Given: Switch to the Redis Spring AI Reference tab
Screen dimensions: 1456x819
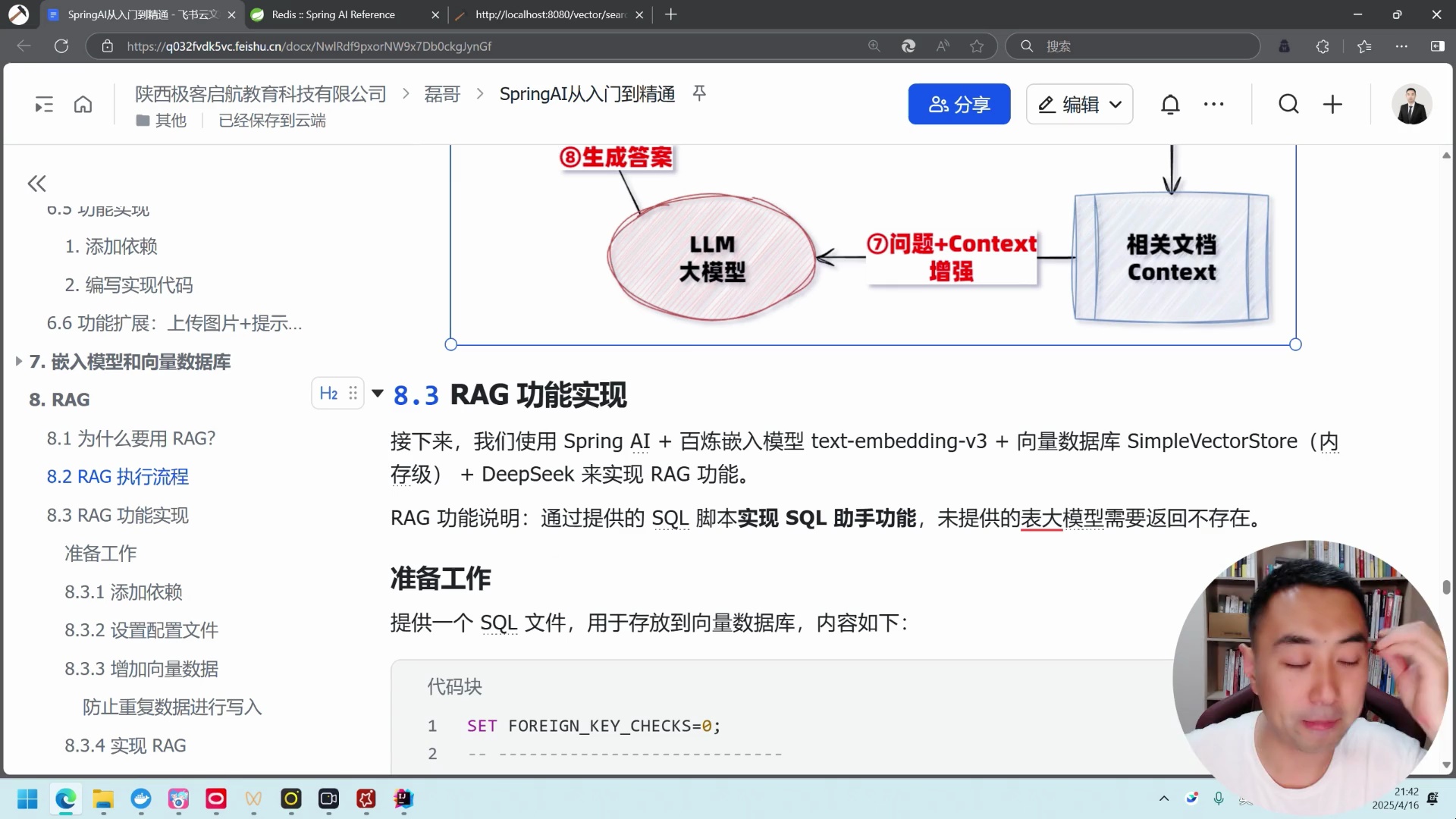Looking at the screenshot, I should [334, 14].
